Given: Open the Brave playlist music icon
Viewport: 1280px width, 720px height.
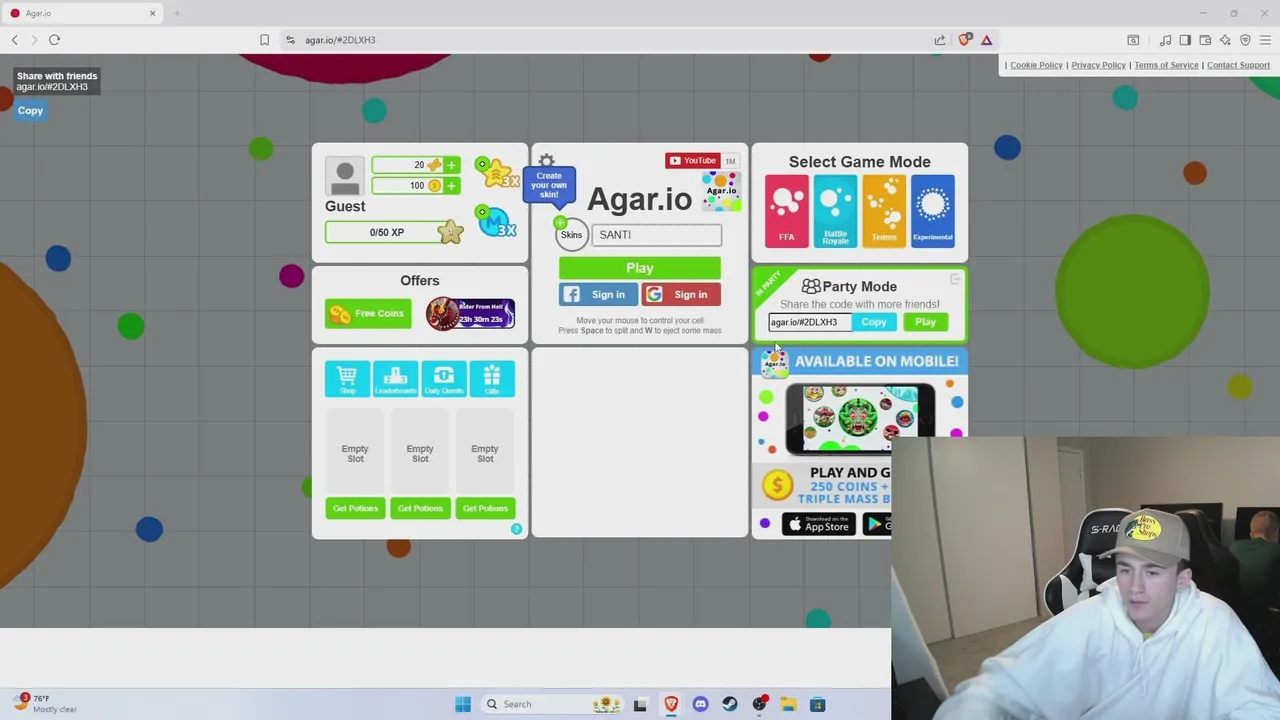Looking at the screenshot, I should (x=1165, y=40).
